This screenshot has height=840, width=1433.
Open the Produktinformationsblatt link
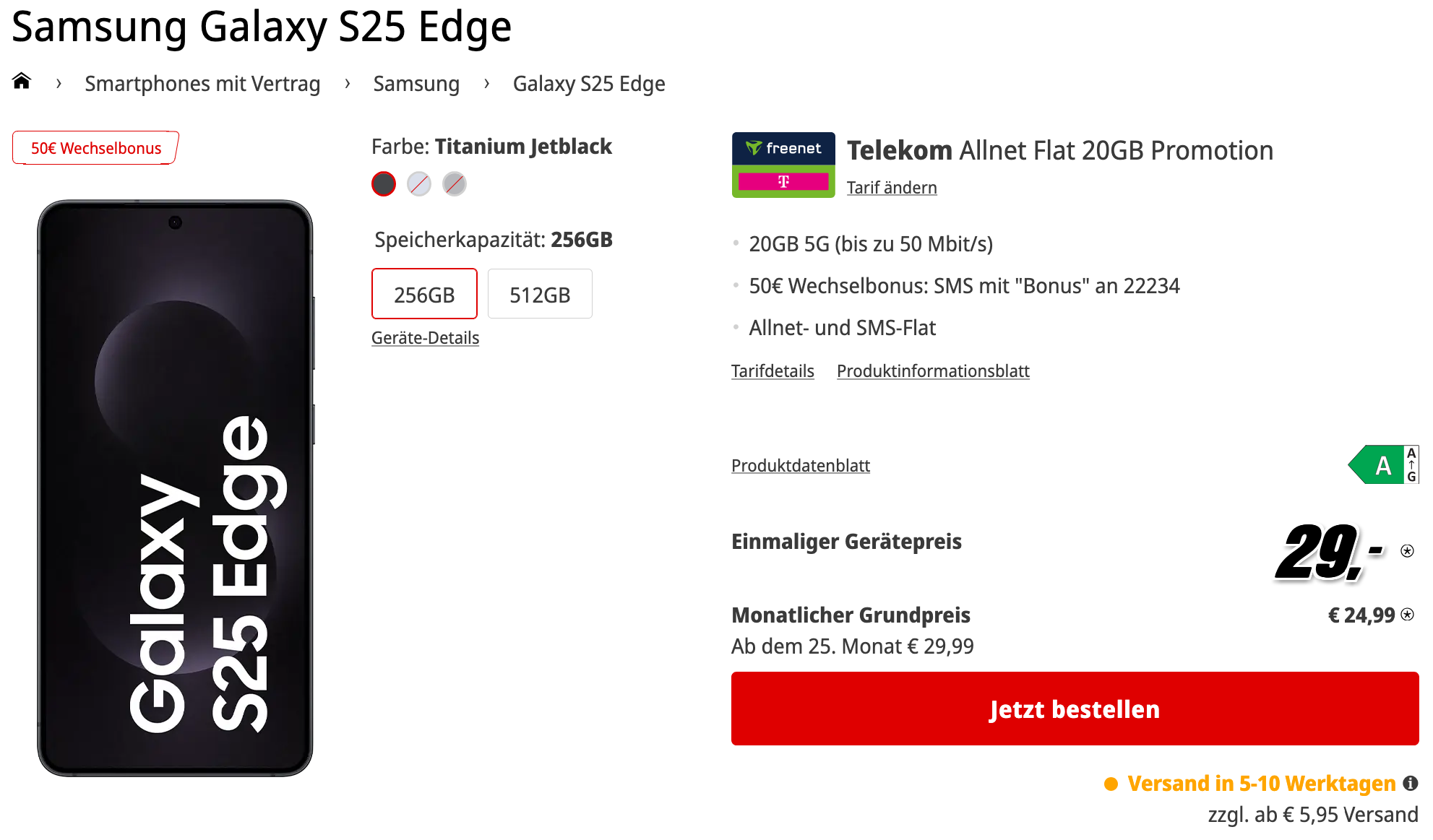[933, 371]
